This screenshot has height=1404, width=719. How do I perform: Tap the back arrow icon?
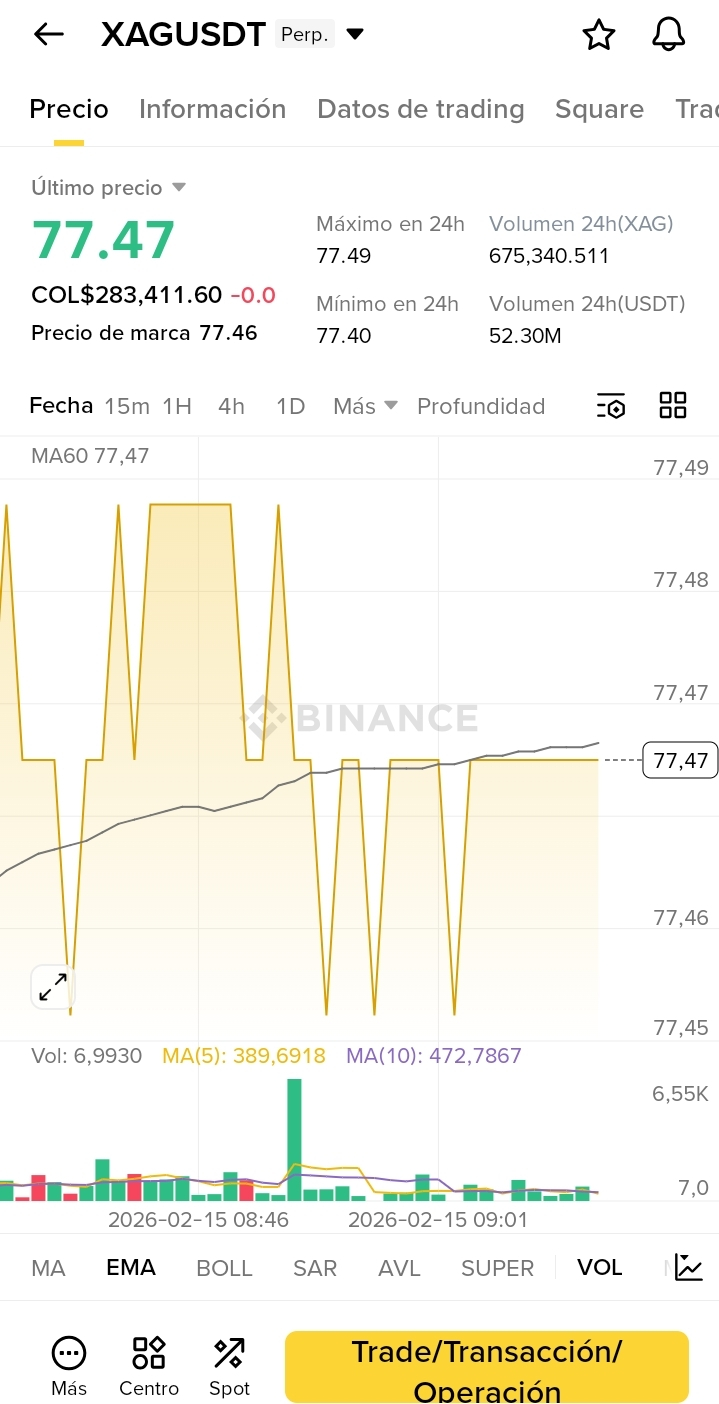48,35
